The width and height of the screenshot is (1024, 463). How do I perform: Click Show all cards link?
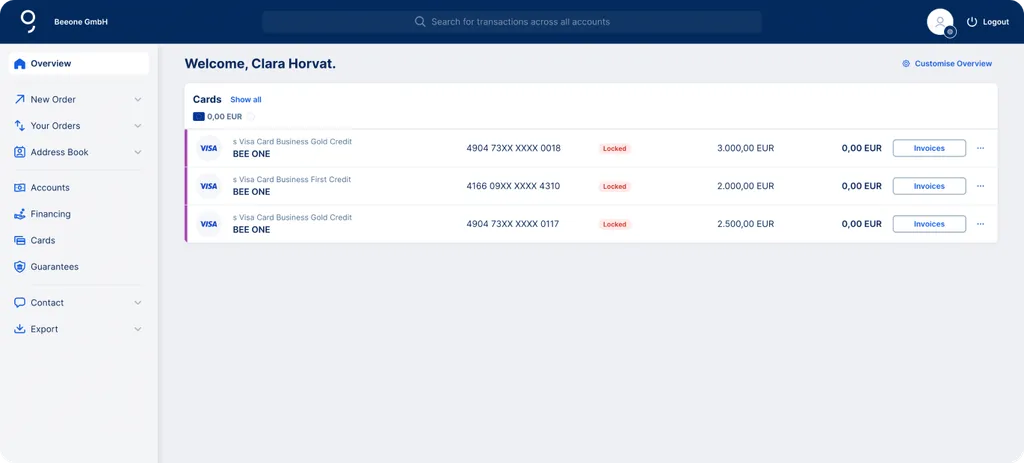tap(246, 100)
